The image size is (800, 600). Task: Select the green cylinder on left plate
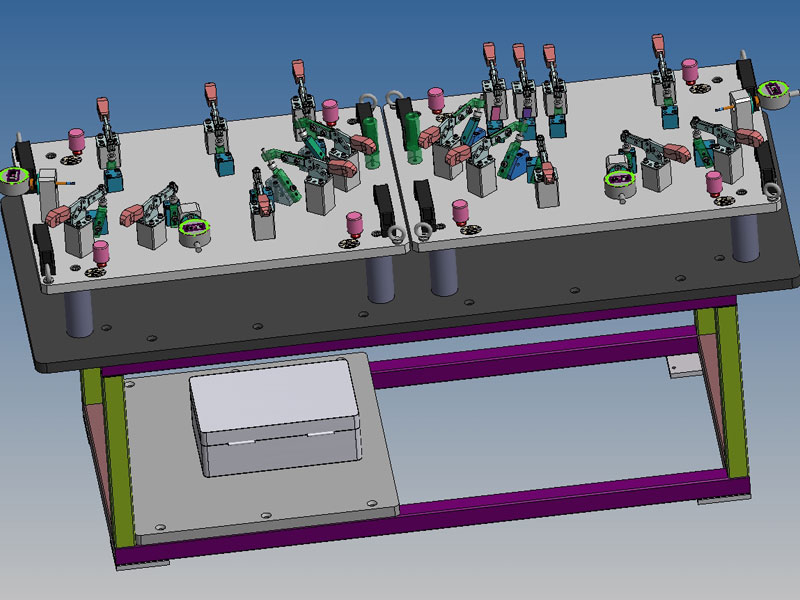point(371,142)
